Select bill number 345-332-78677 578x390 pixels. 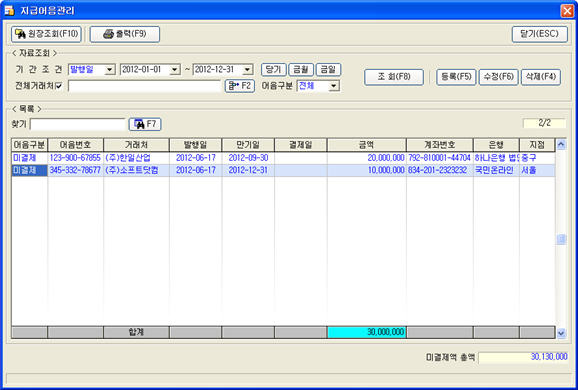75,170
